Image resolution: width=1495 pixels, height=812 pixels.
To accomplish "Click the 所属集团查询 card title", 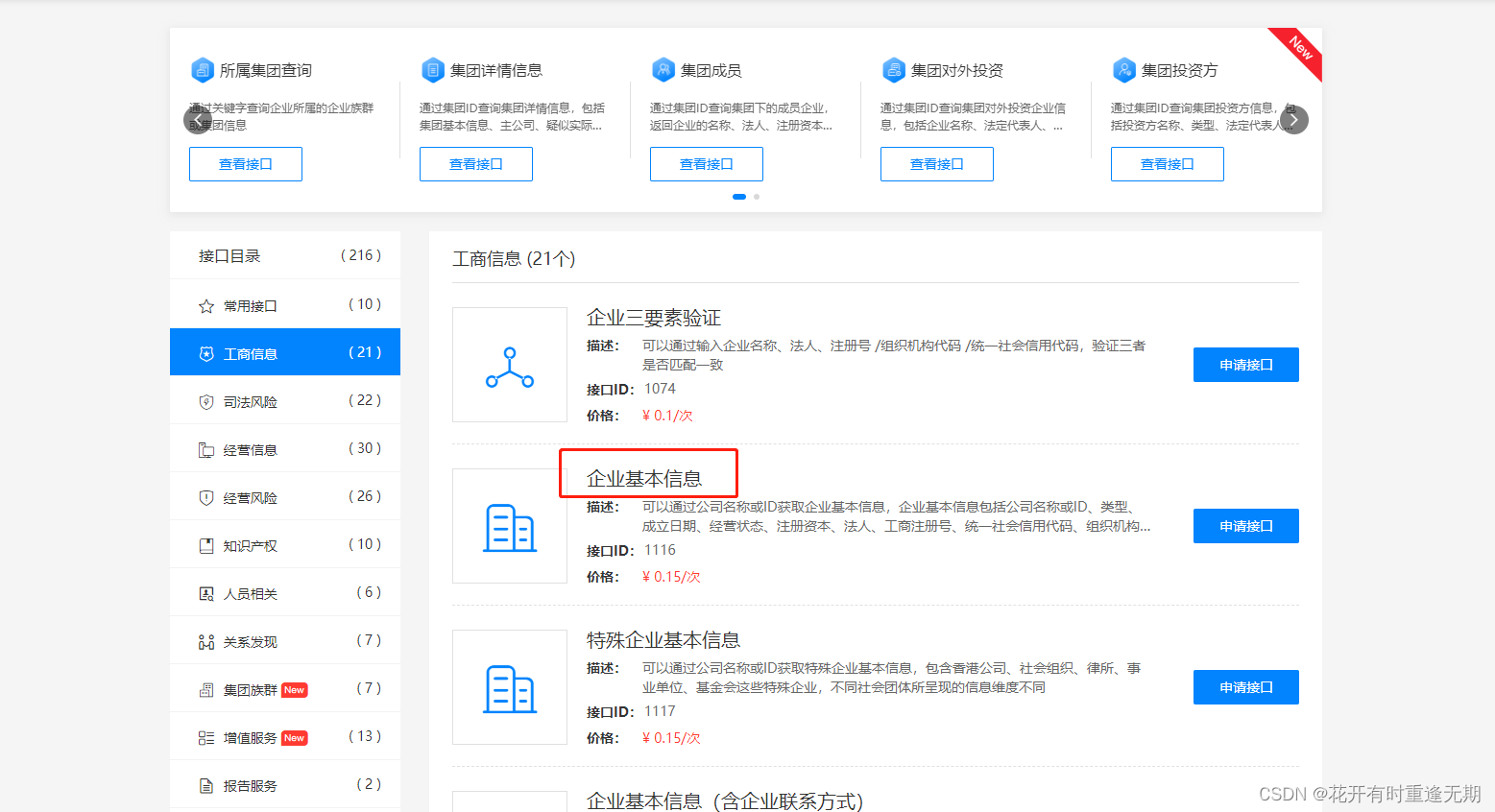I will click(266, 70).
